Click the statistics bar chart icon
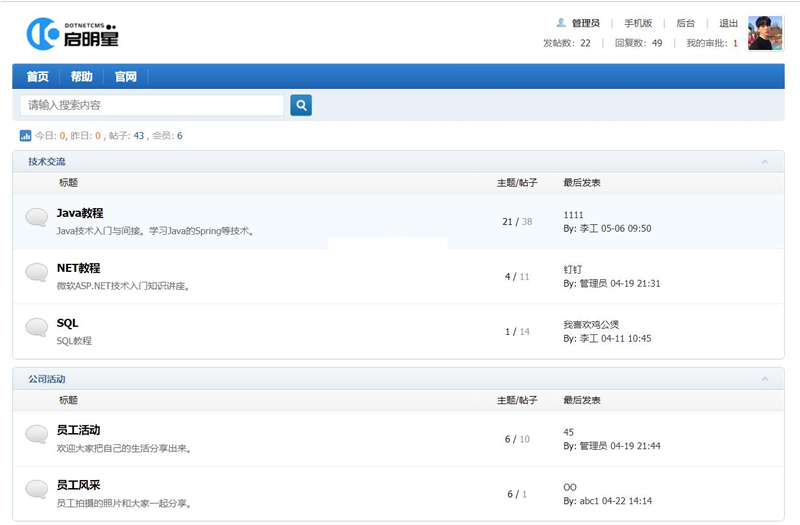This screenshot has width=800, height=525. (x=25, y=135)
